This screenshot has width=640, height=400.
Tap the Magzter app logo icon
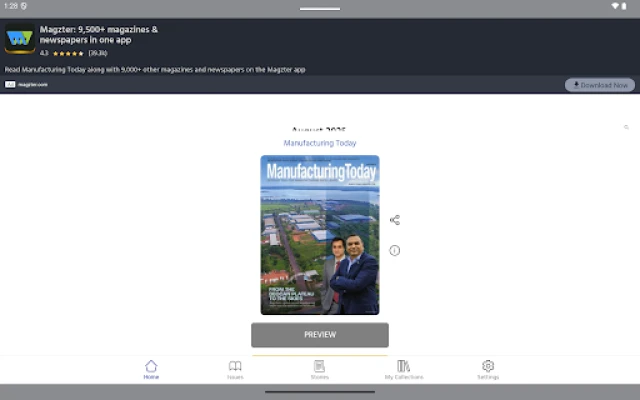pyautogui.click(x=20, y=40)
